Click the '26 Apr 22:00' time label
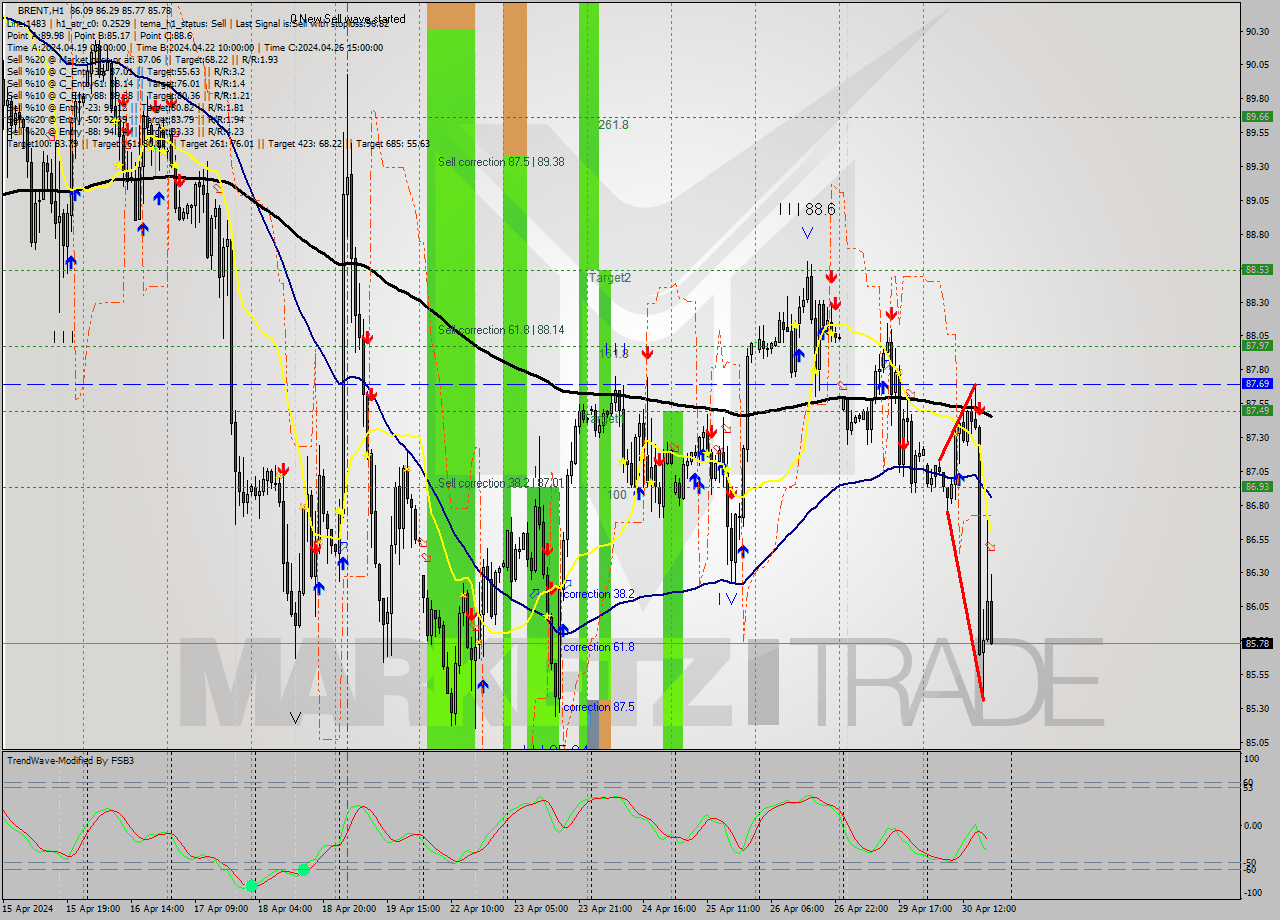Viewport: 1280px width, 920px height. pyautogui.click(x=862, y=908)
